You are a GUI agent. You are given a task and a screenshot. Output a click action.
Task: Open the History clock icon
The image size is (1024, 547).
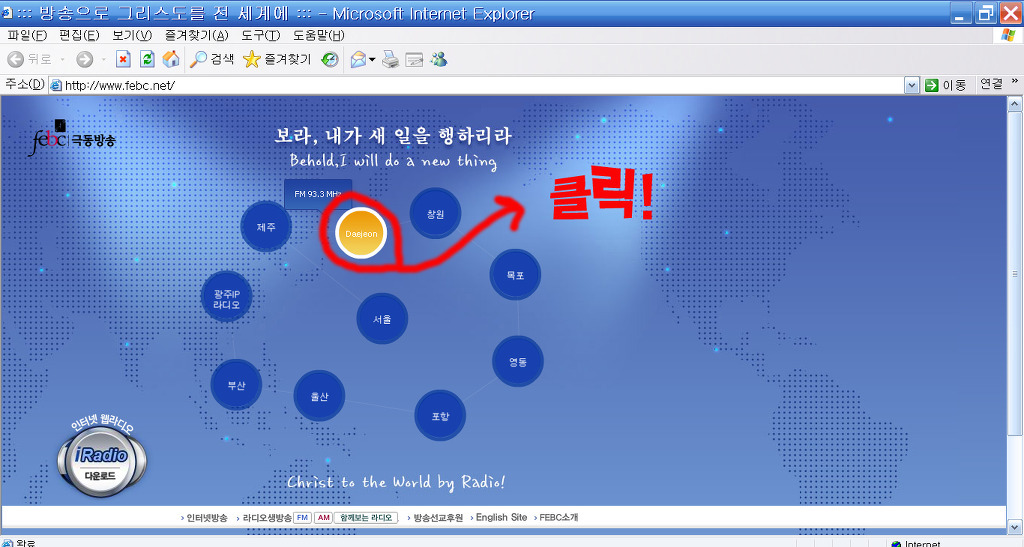point(330,59)
